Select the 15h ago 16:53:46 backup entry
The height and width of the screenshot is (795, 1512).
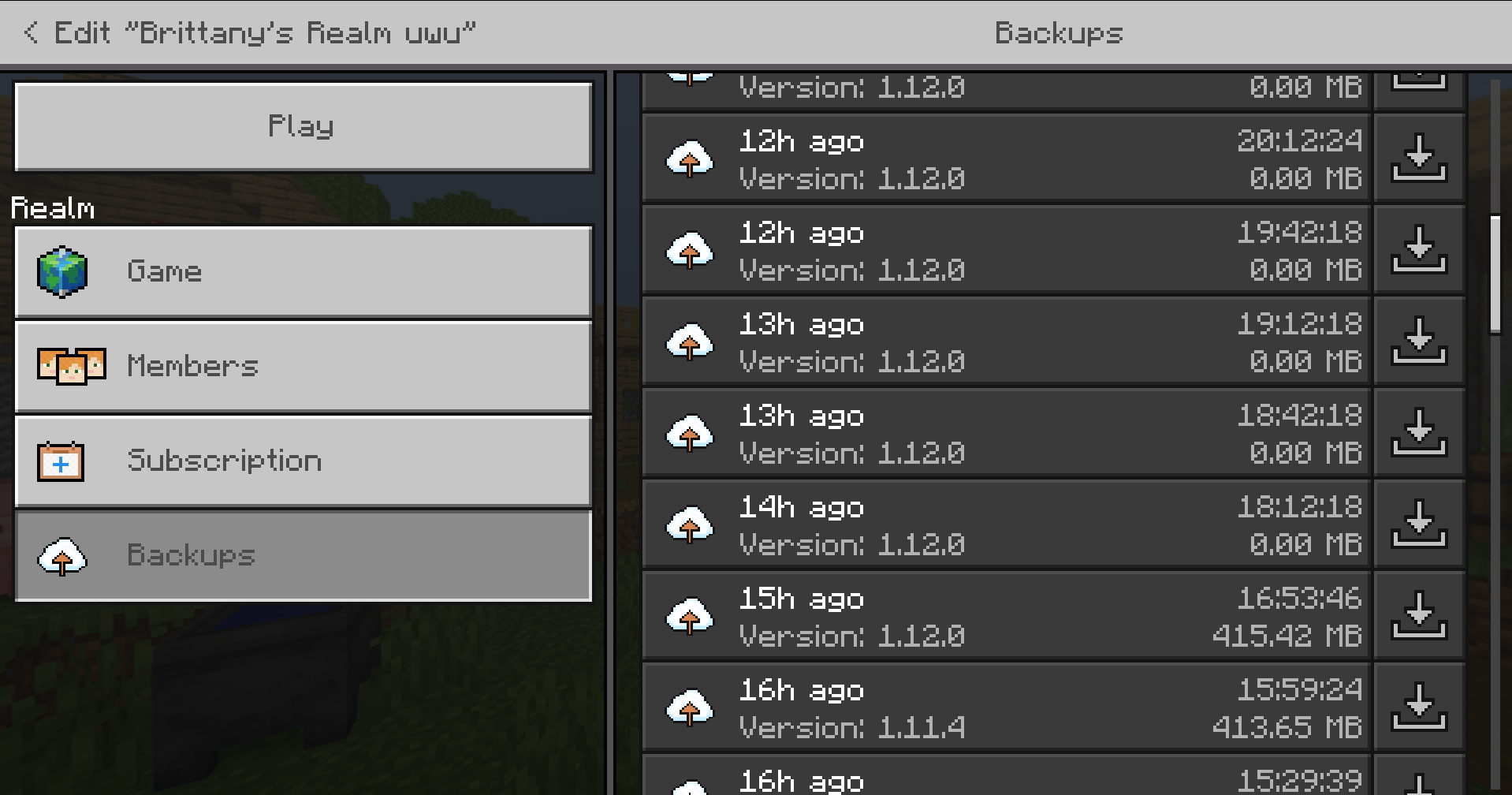(x=1007, y=615)
